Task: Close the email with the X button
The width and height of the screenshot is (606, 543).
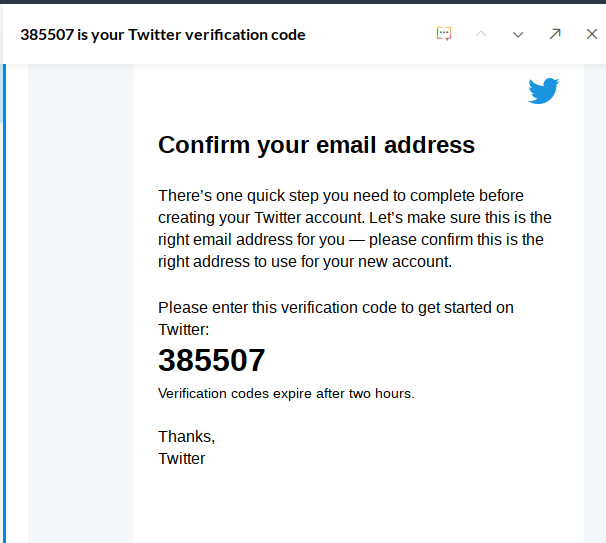Action: [x=591, y=34]
